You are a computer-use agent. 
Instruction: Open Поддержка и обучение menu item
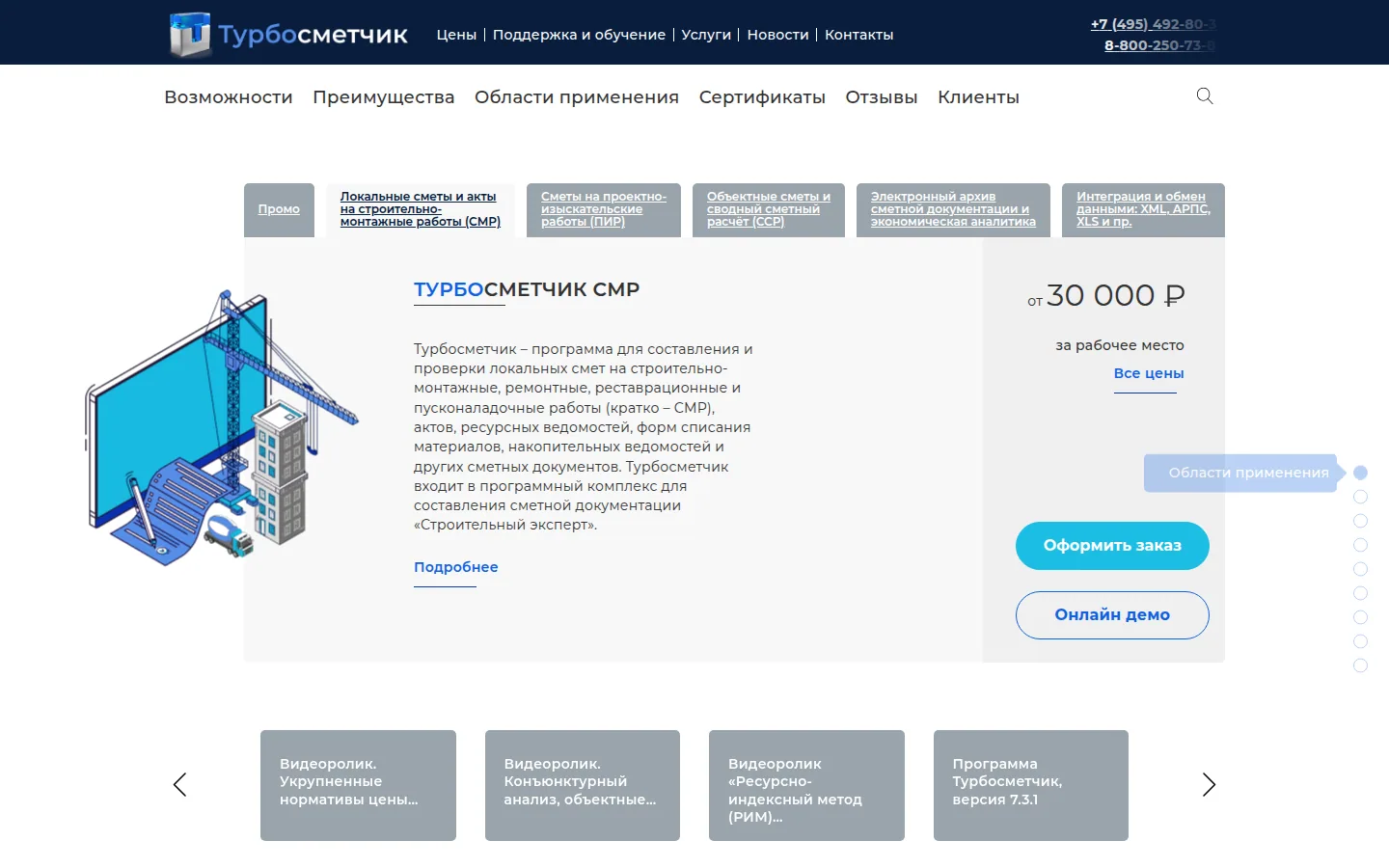click(x=579, y=35)
